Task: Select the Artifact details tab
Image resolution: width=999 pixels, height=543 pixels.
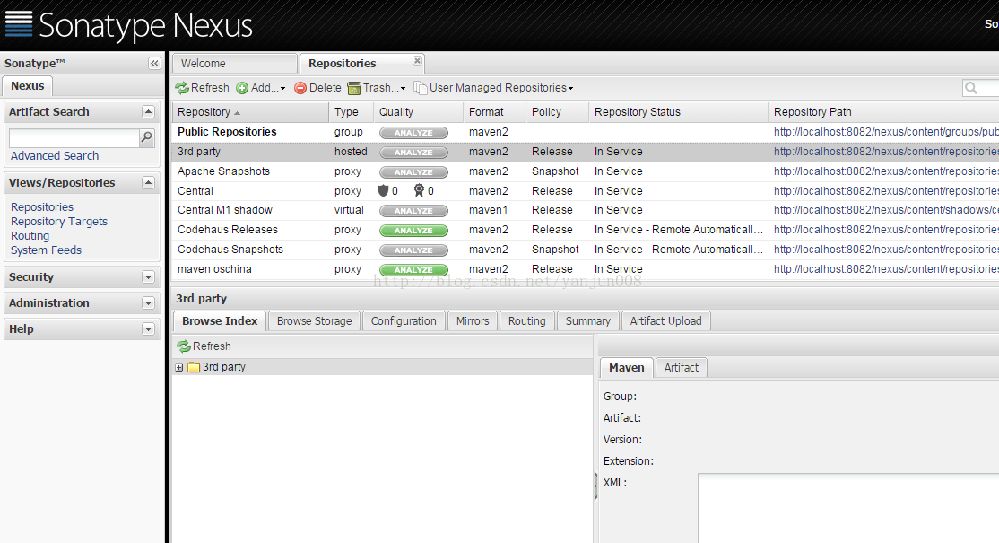Action: [x=681, y=368]
